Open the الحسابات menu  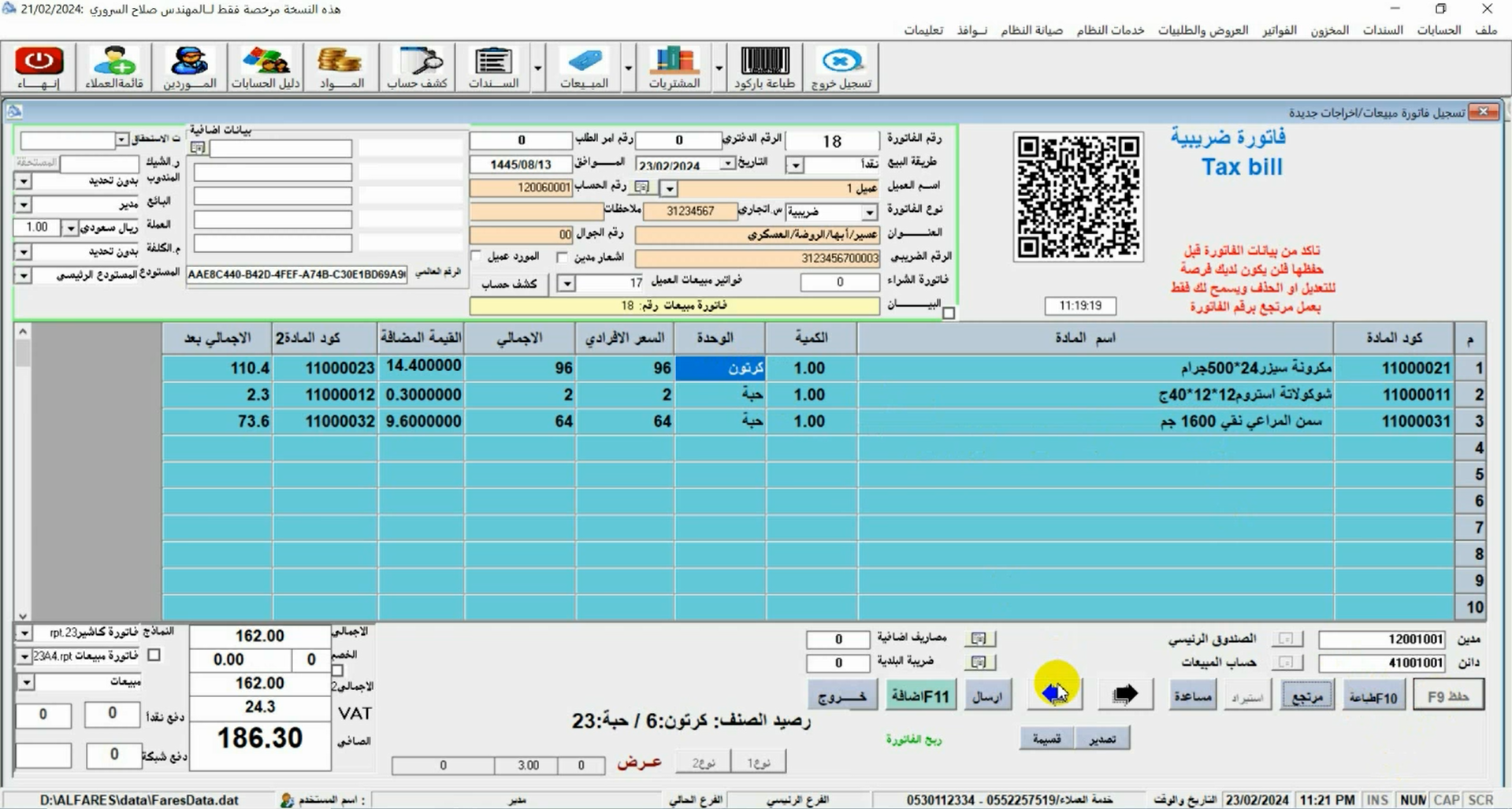pos(1439,30)
